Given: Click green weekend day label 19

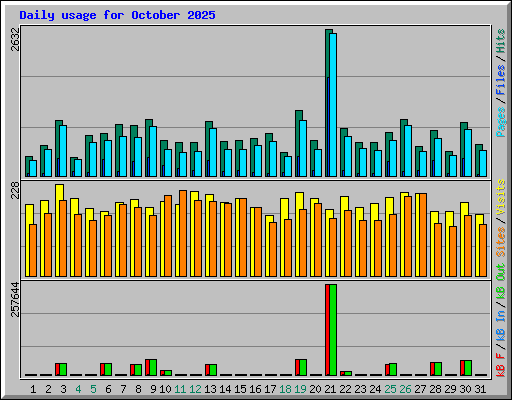Looking at the screenshot, I should (300, 389).
